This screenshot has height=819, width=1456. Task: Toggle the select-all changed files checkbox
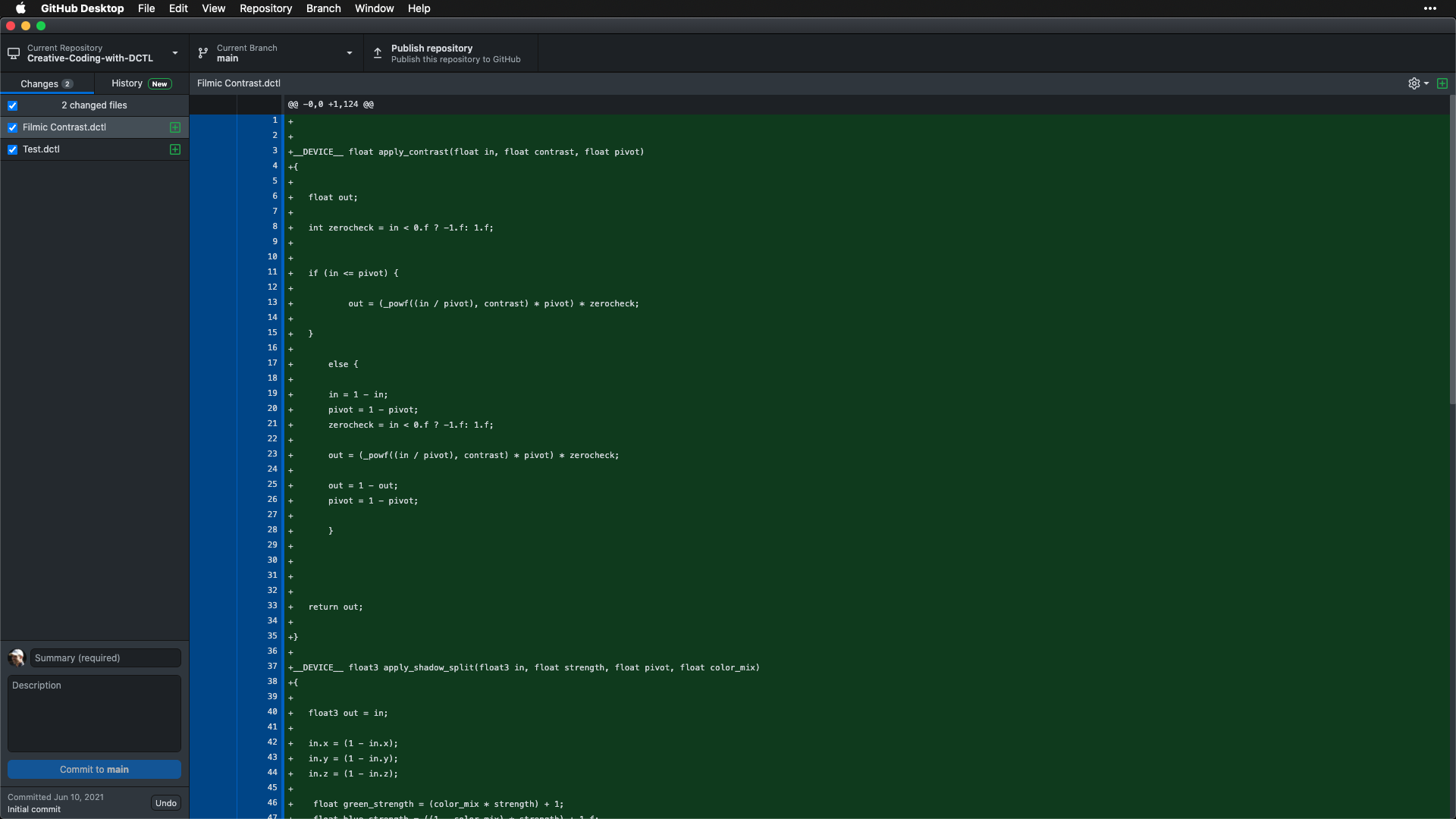tap(12, 105)
